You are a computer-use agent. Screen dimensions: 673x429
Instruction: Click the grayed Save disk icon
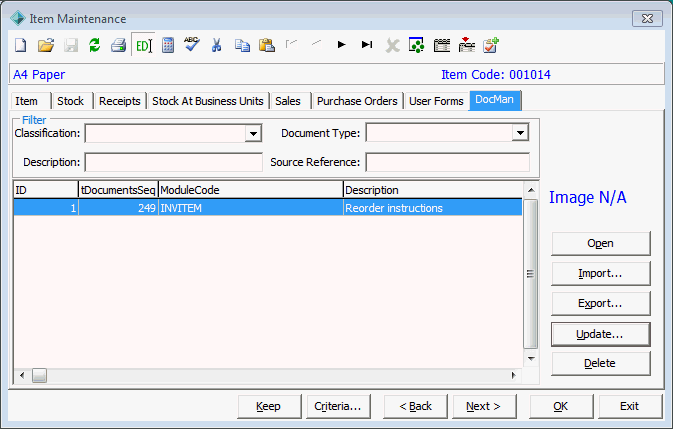71,45
